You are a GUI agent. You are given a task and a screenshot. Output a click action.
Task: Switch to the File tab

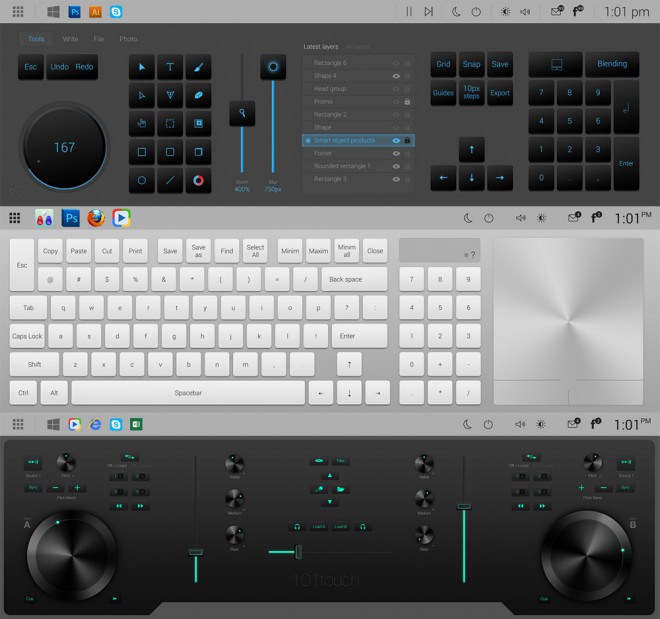pyautogui.click(x=99, y=39)
